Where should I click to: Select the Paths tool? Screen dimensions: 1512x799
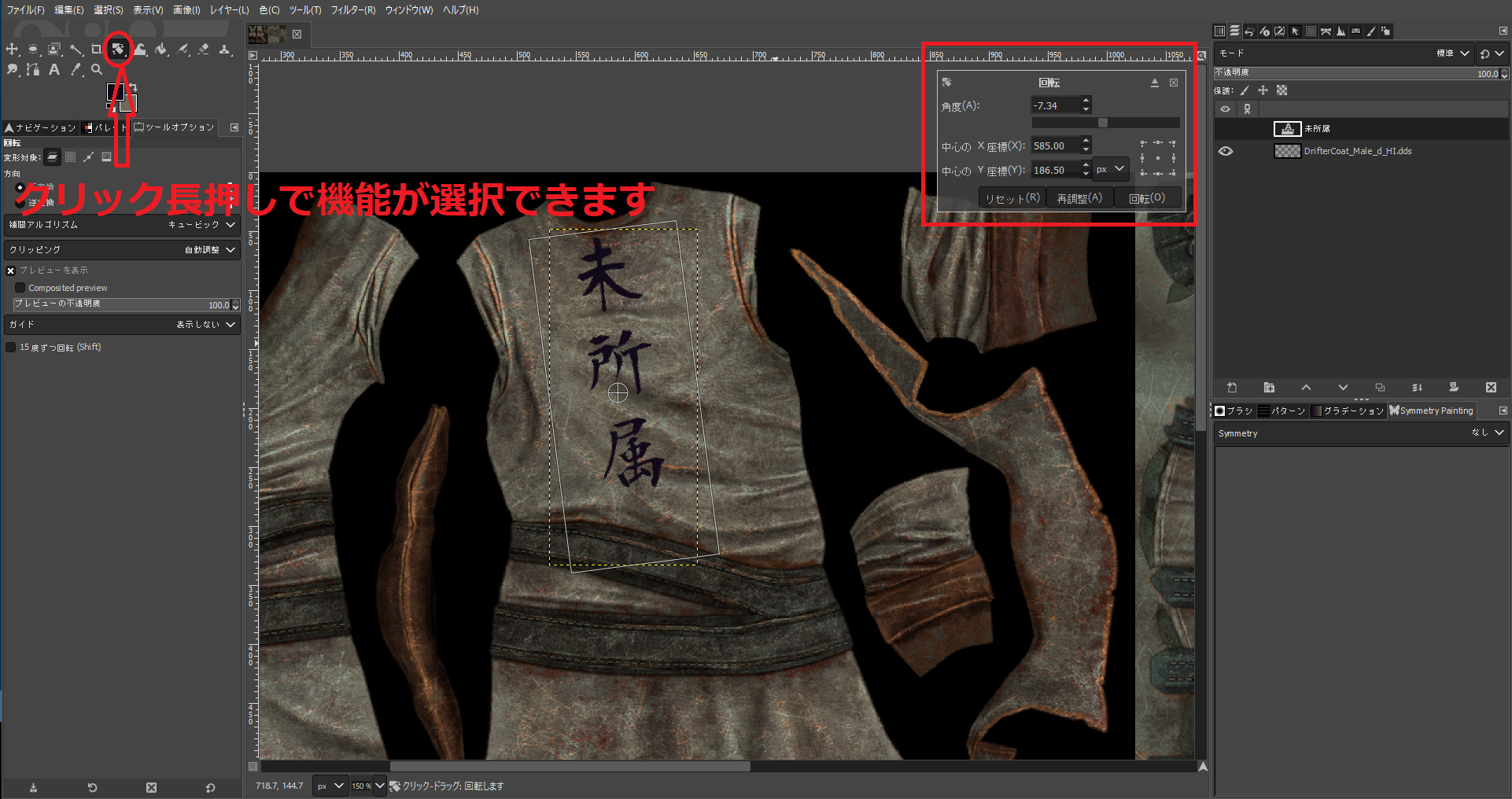(33, 69)
